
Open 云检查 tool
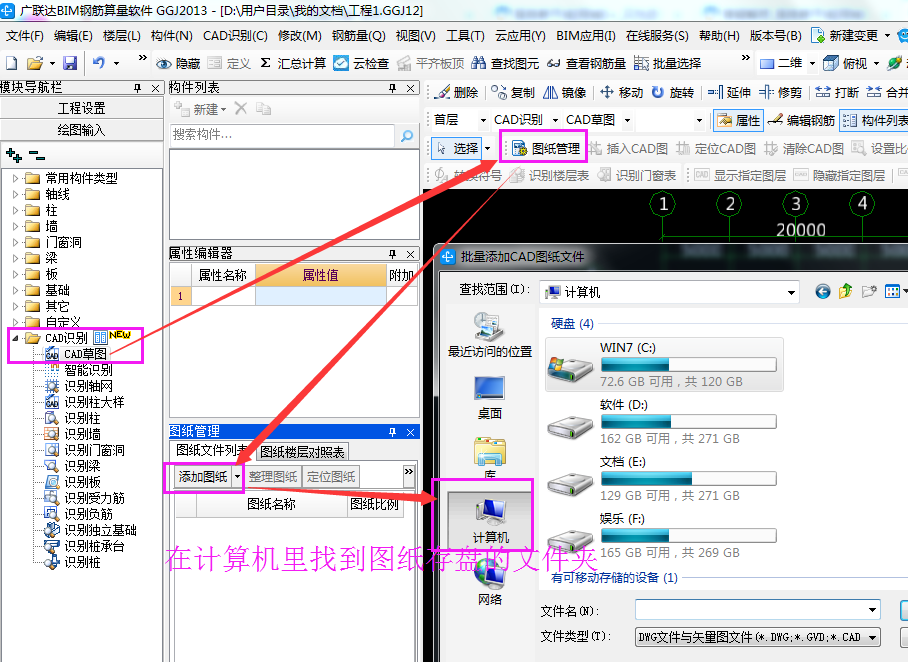[x=361, y=63]
